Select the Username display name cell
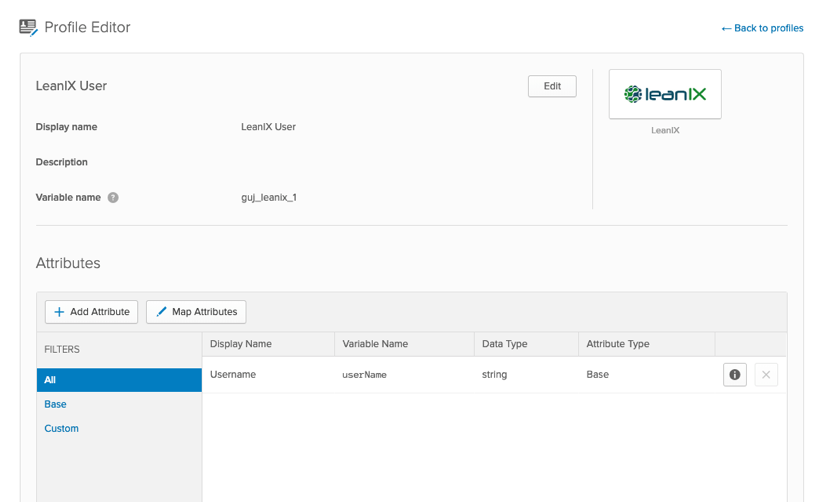This screenshot has width=822, height=502. pyautogui.click(x=233, y=374)
